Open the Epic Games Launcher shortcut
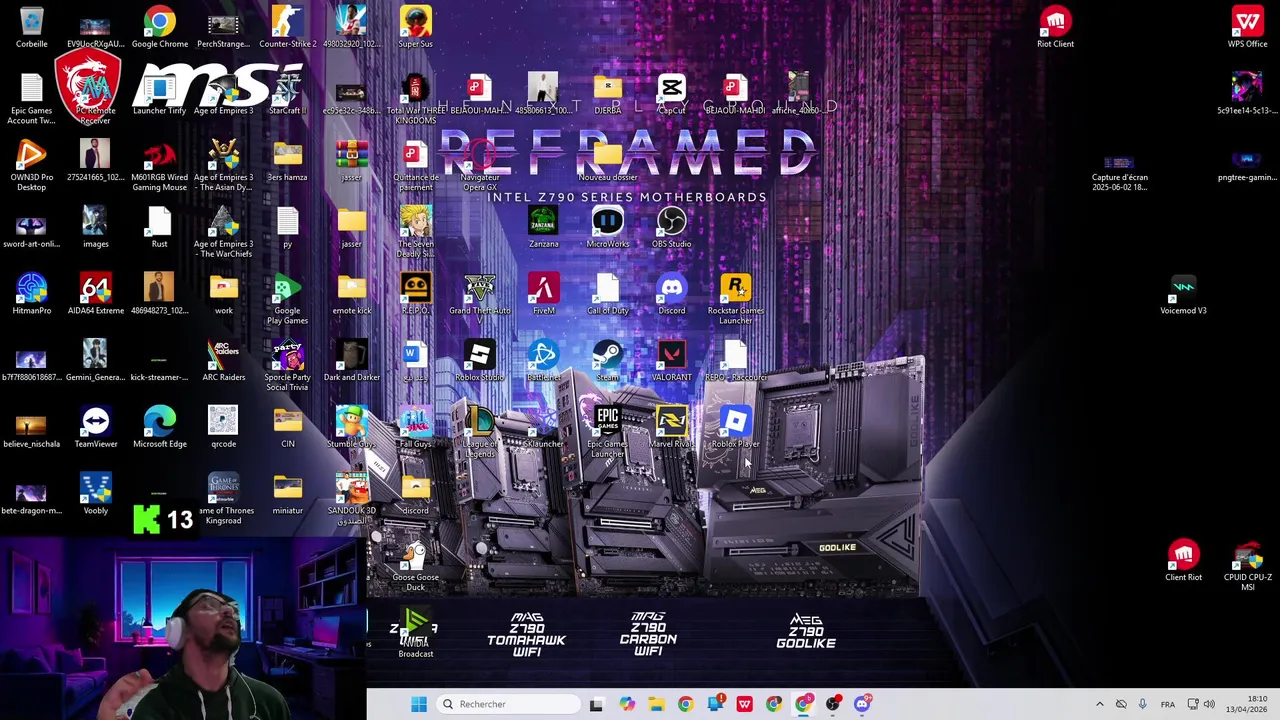 pyautogui.click(x=607, y=433)
